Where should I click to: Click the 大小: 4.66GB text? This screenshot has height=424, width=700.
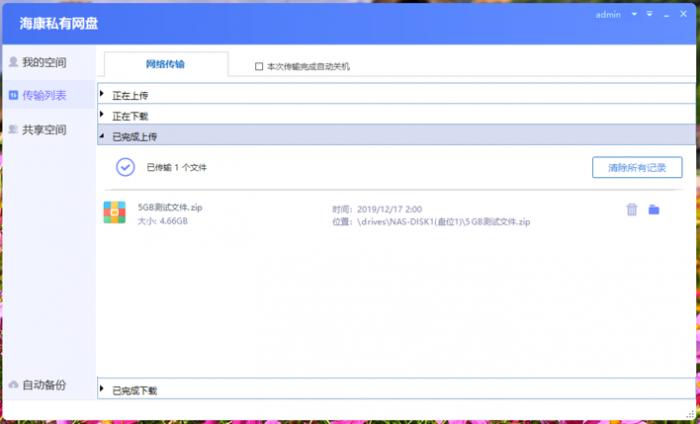pyautogui.click(x=162, y=221)
